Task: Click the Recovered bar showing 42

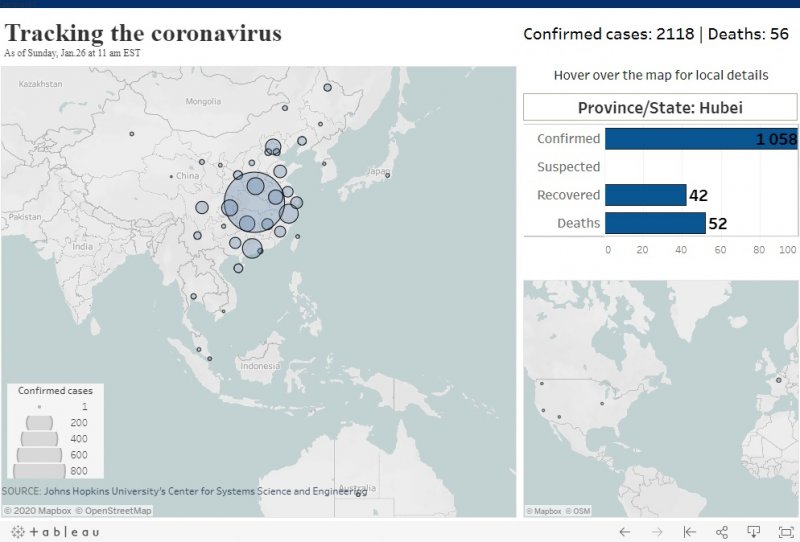Action: click(x=645, y=195)
